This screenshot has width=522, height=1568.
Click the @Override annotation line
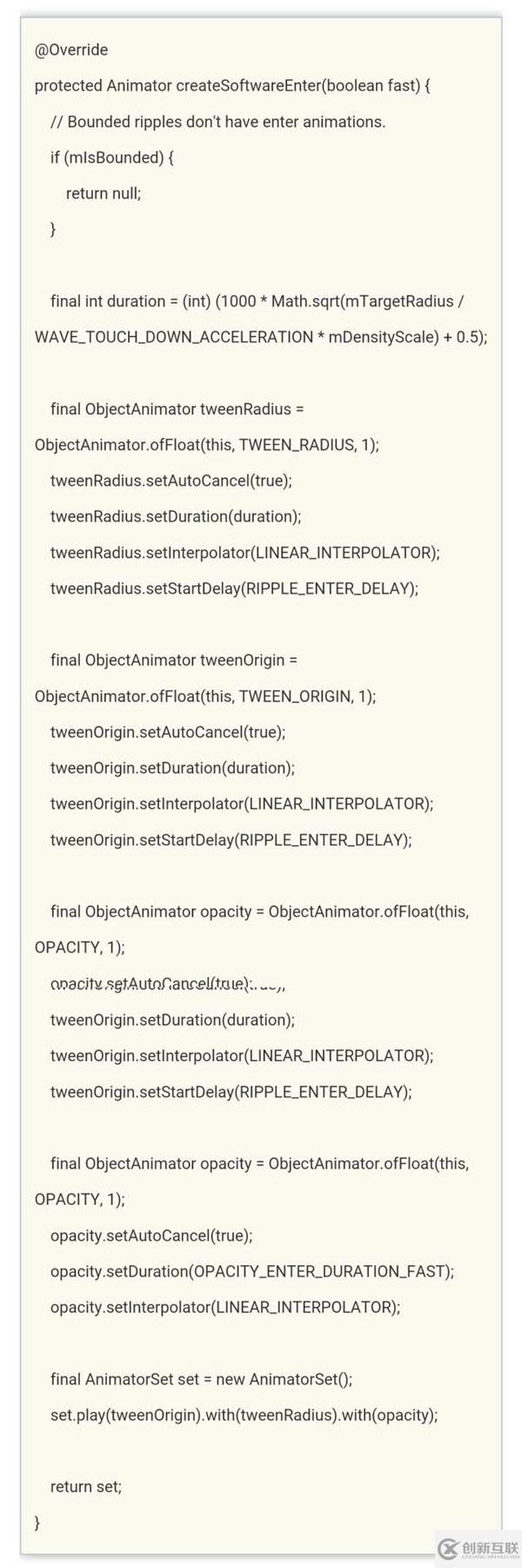tap(71, 50)
